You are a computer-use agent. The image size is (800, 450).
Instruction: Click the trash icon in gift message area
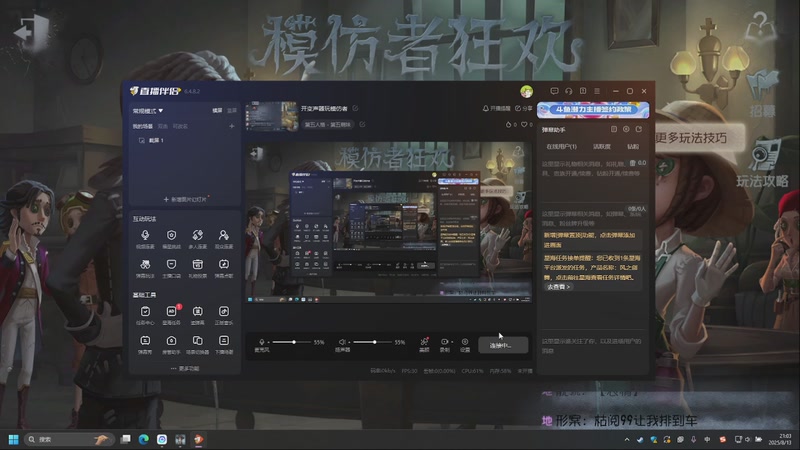(633, 163)
